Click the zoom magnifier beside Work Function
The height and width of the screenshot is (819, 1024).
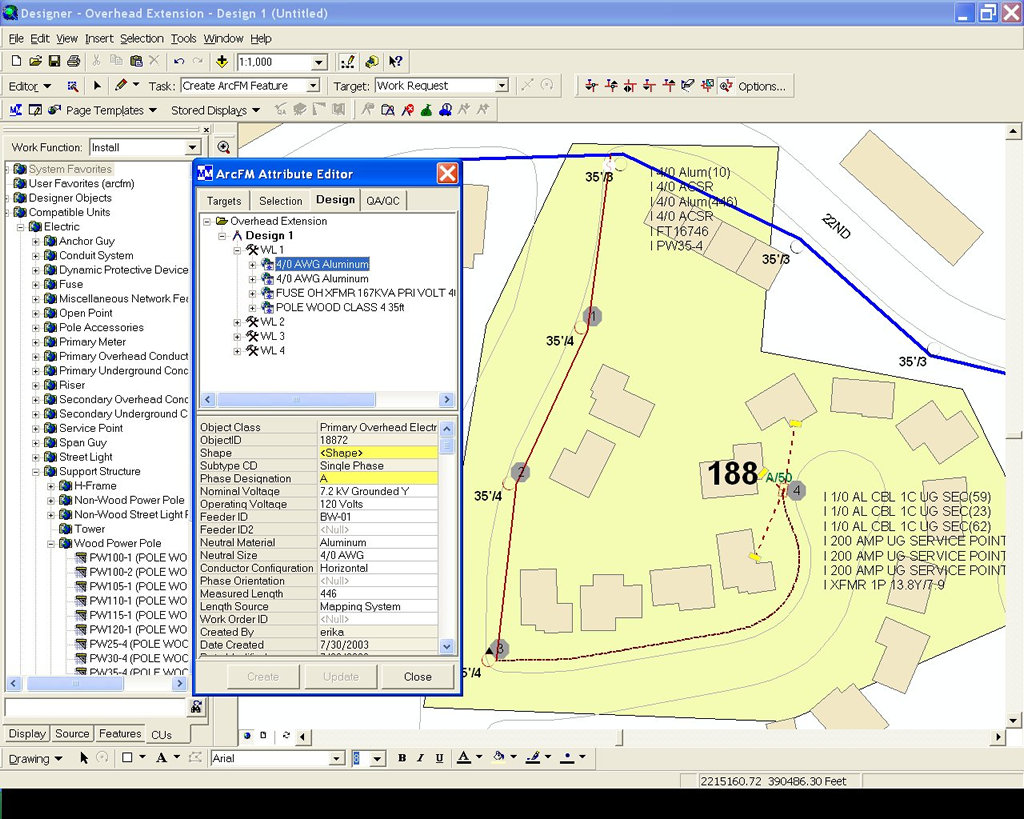(x=223, y=147)
